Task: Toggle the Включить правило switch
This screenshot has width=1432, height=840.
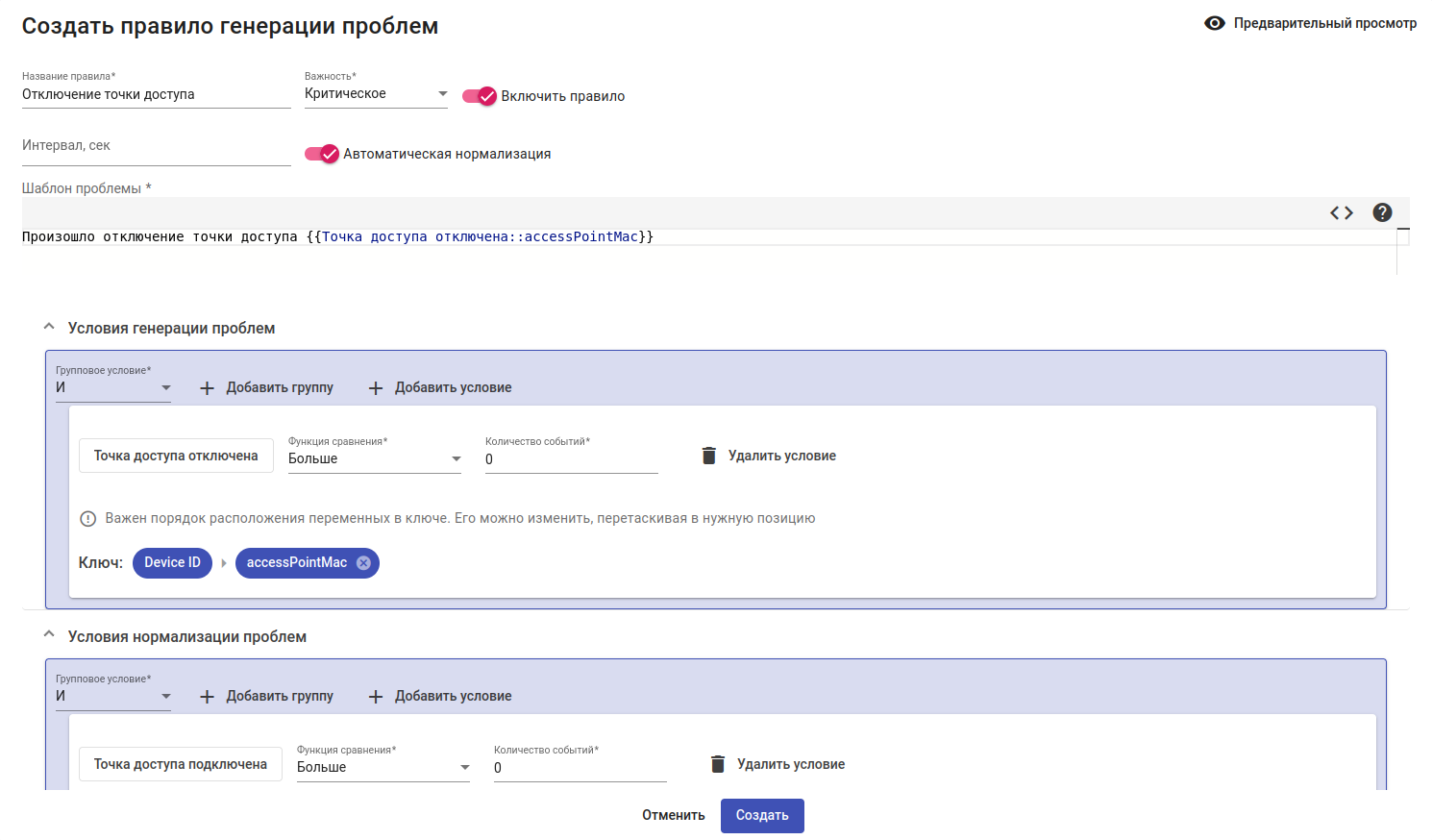Action: pyautogui.click(x=480, y=96)
